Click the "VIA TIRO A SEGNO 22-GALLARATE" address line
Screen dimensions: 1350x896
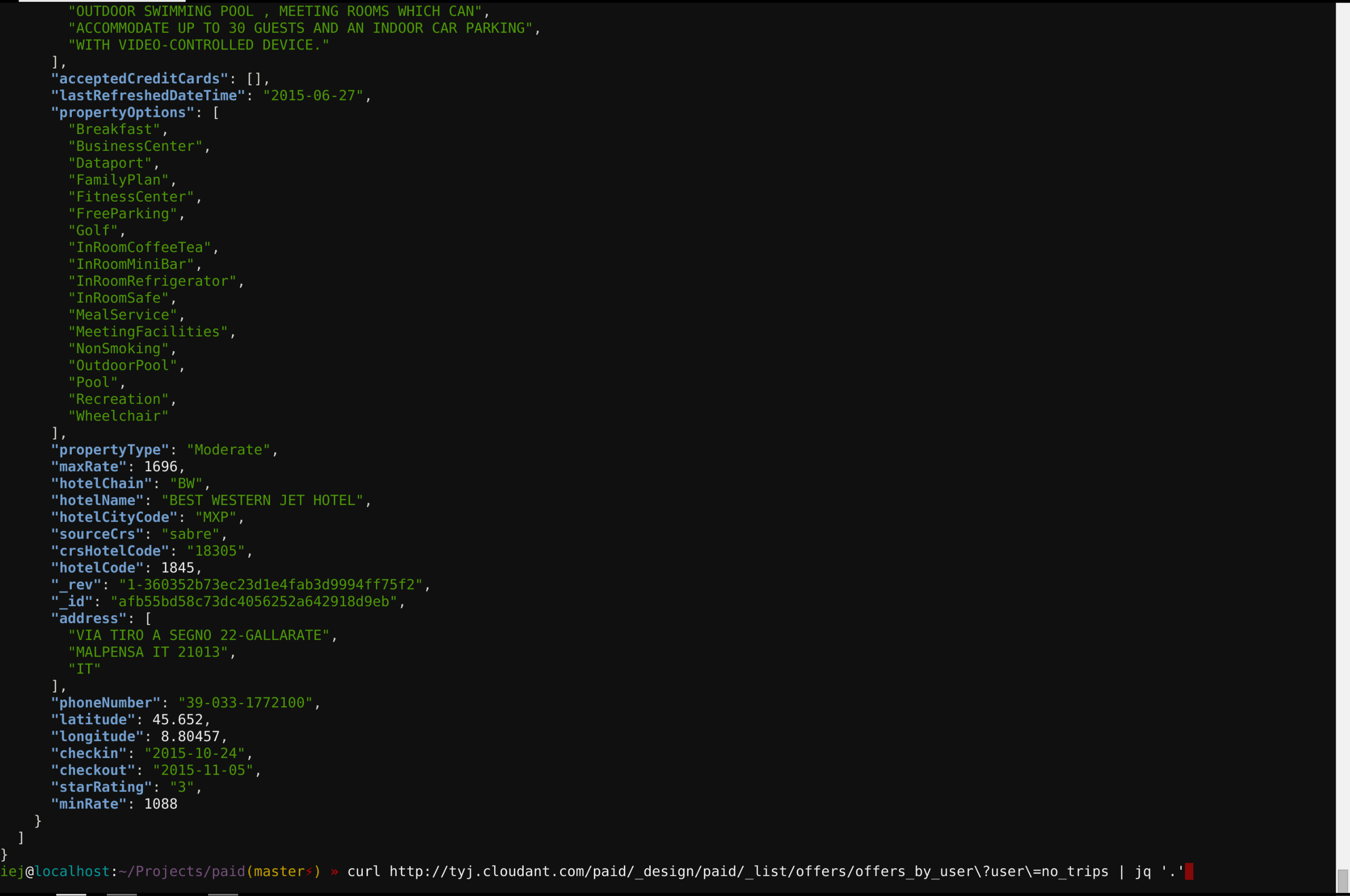coord(199,636)
